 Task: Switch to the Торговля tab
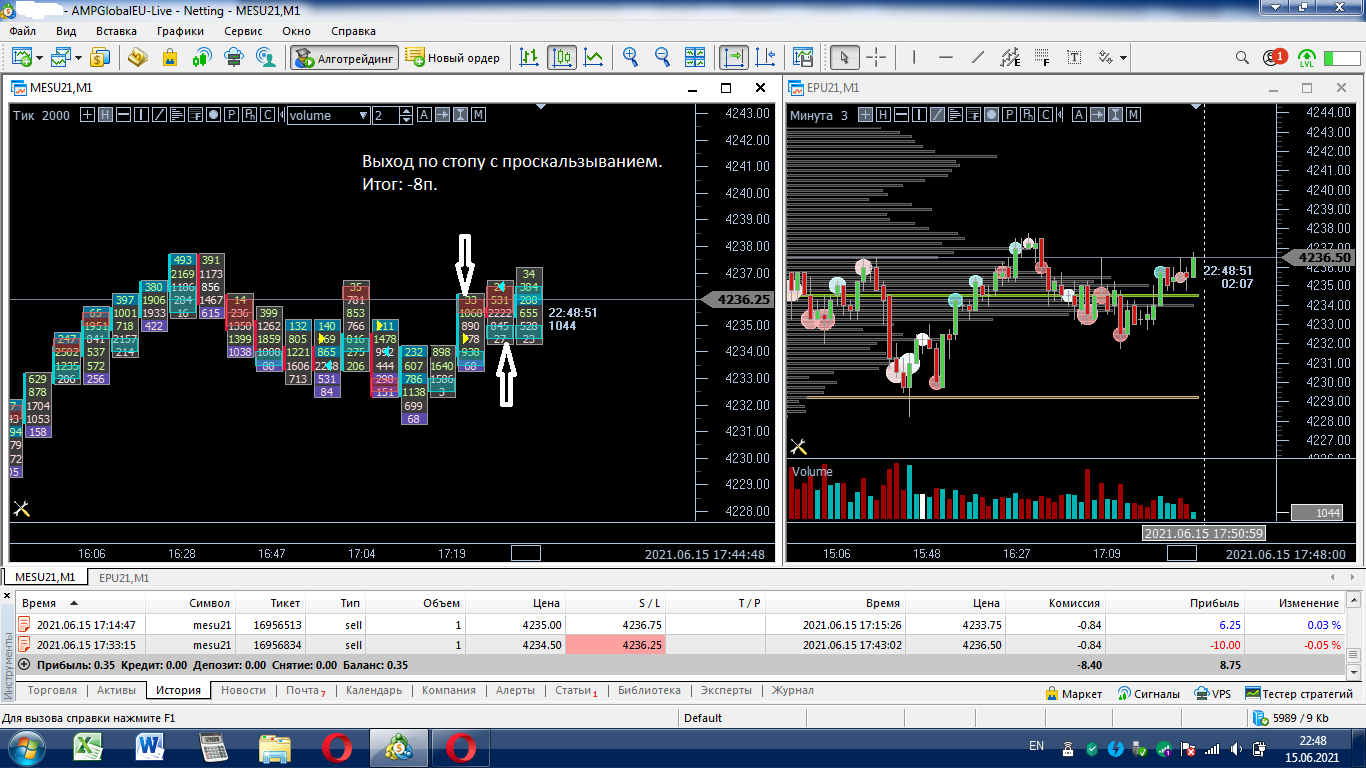(52, 690)
